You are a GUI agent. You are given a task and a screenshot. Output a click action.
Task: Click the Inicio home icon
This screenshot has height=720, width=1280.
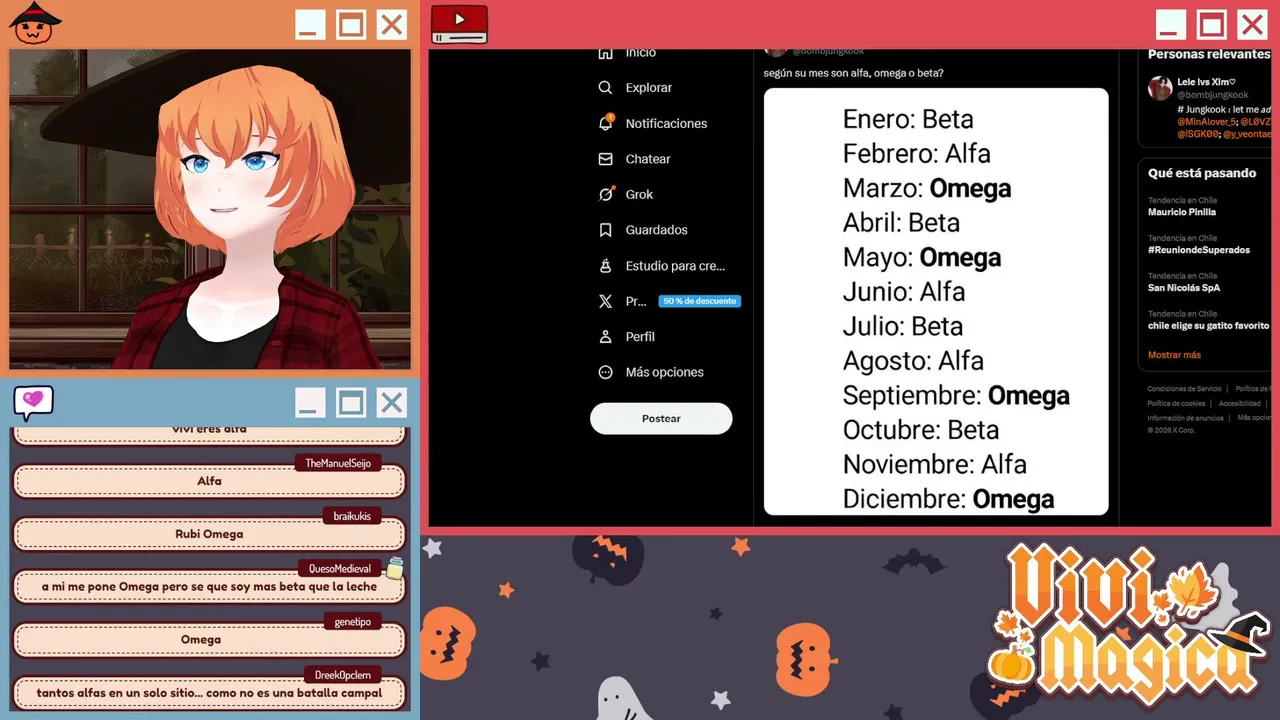(x=605, y=53)
